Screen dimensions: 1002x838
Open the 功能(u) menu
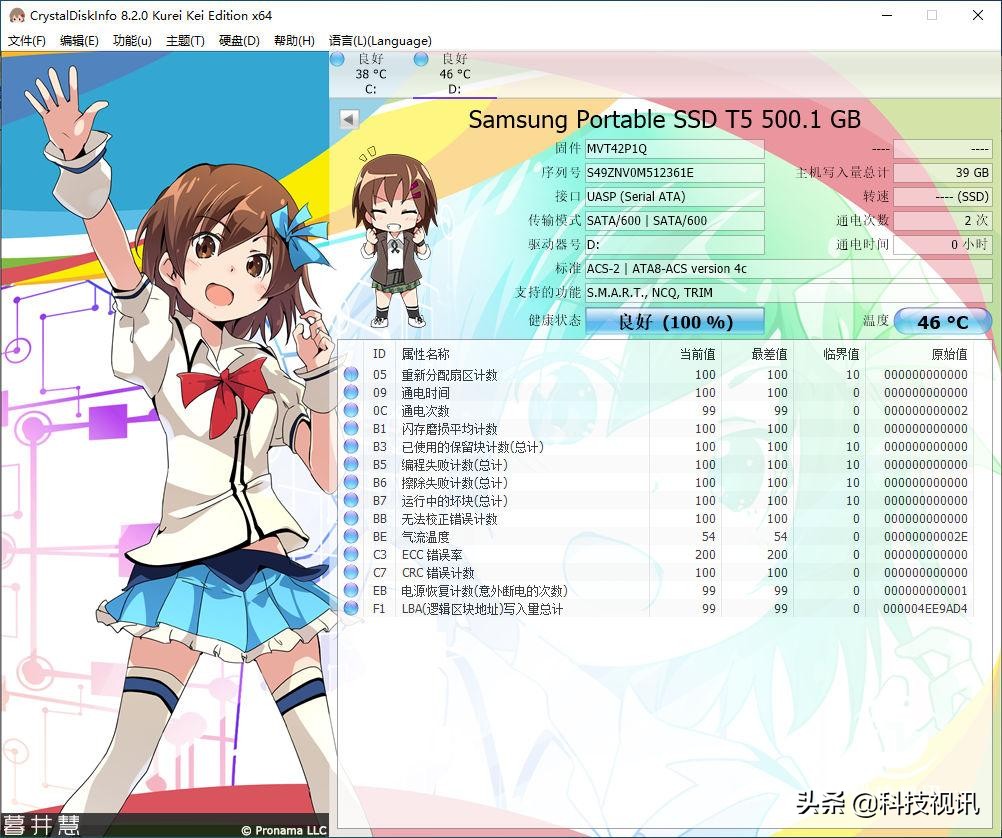tap(132, 41)
